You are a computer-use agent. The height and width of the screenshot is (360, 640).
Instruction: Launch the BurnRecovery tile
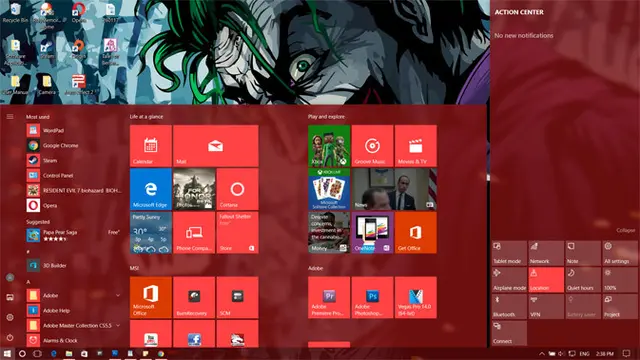click(x=194, y=298)
